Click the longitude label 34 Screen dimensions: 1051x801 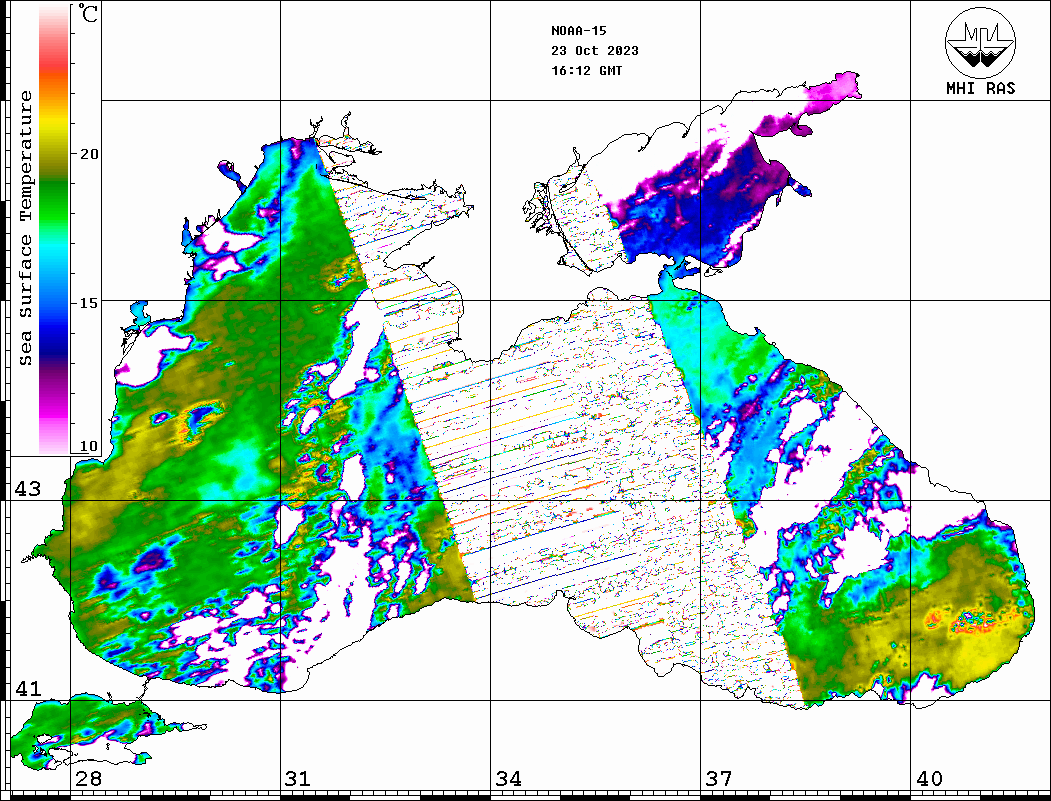(508, 779)
